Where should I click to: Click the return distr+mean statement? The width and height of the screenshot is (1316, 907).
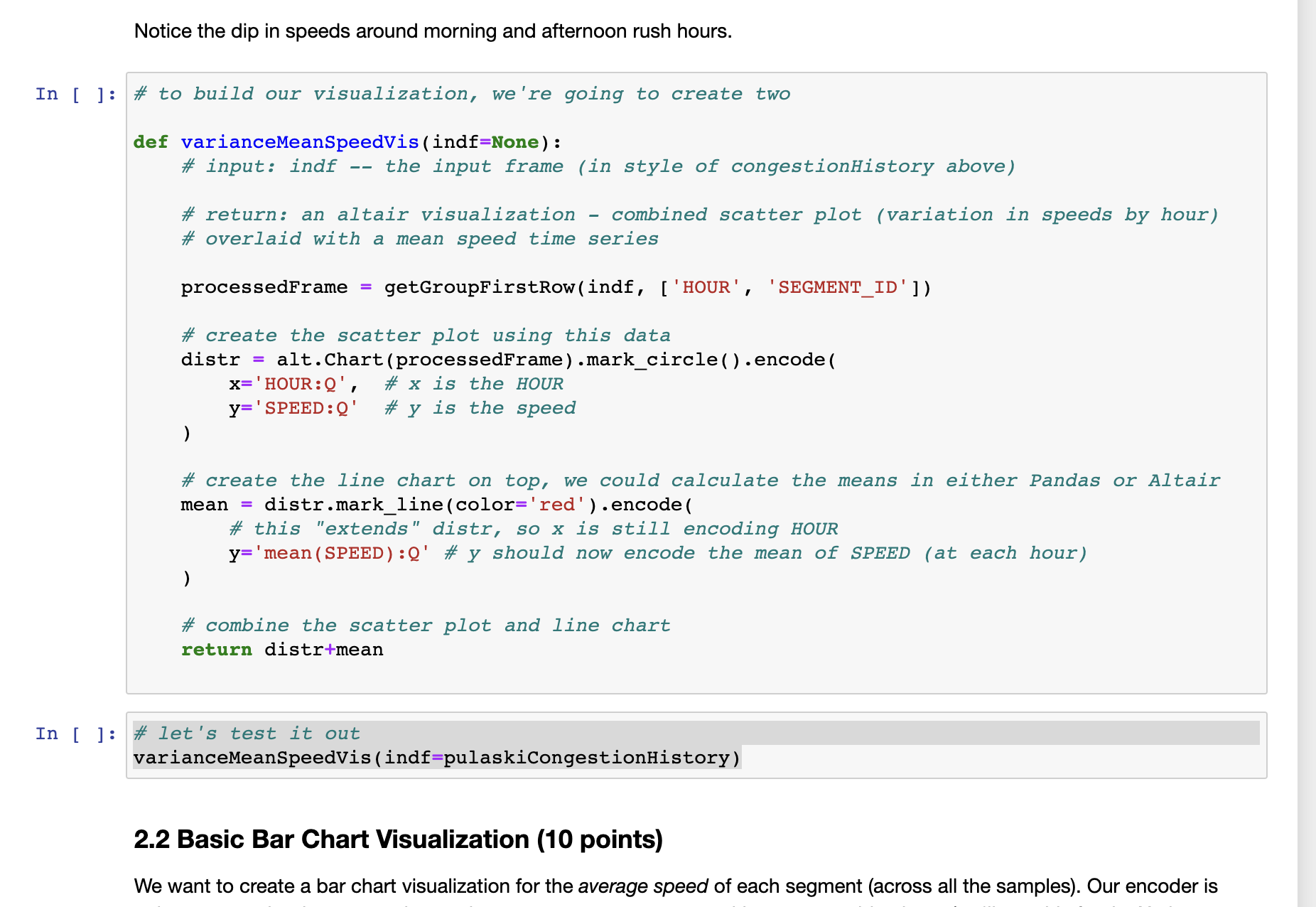click(x=282, y=649)
